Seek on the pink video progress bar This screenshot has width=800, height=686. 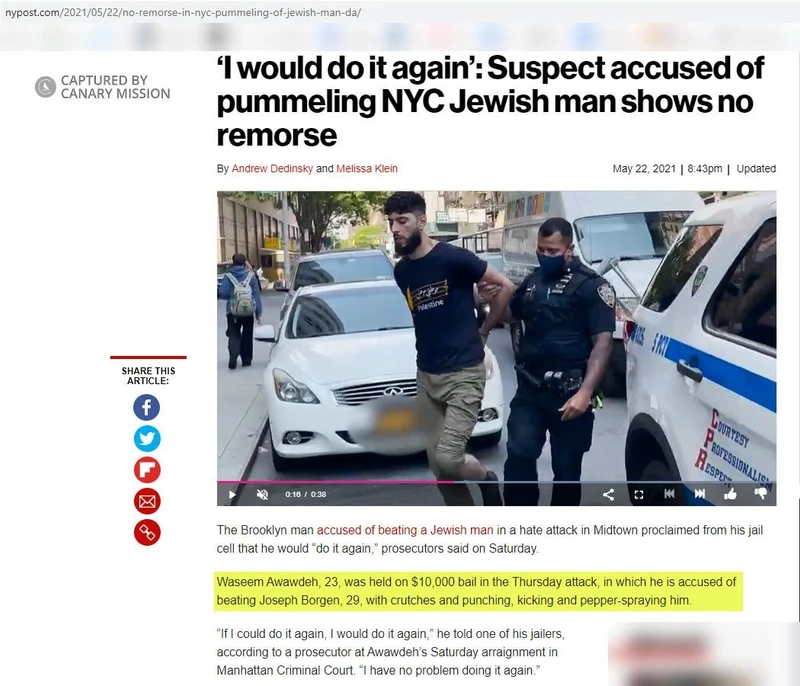click(x=496, y=481)
